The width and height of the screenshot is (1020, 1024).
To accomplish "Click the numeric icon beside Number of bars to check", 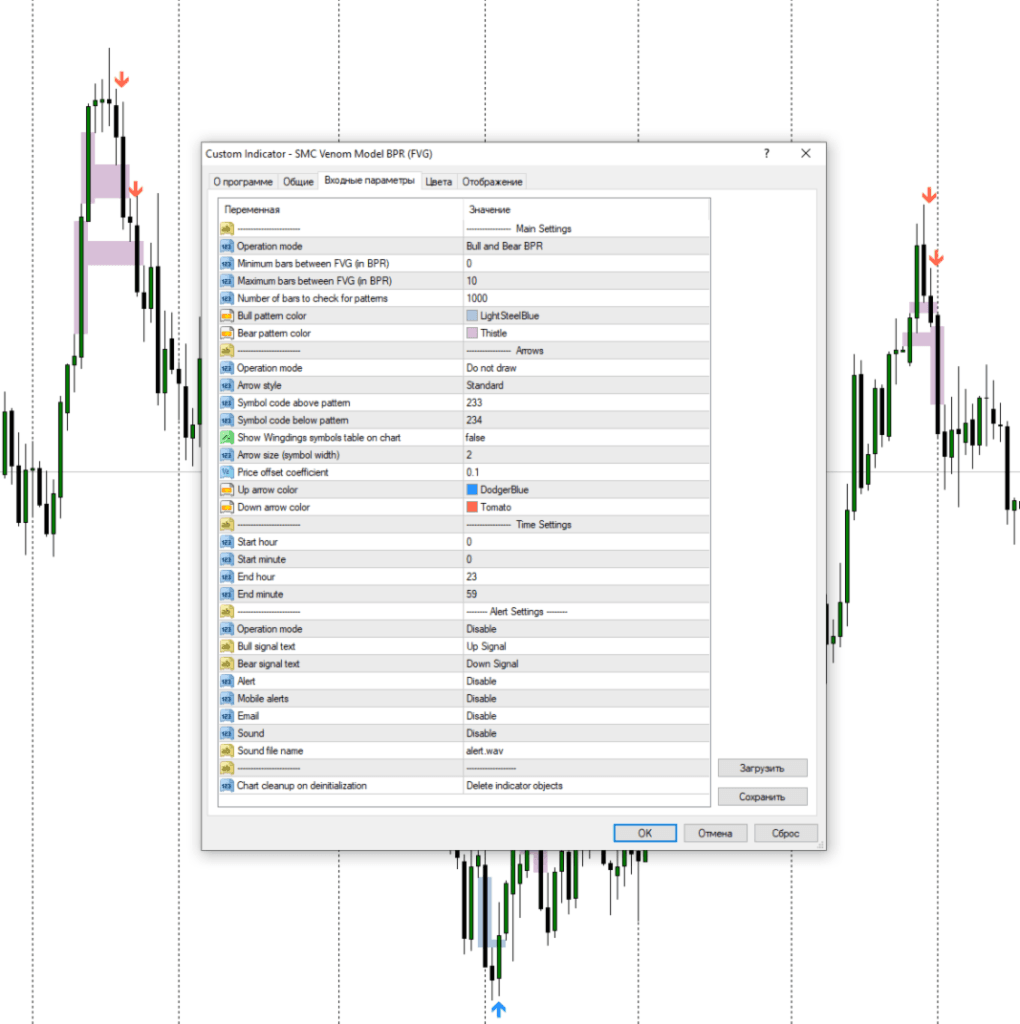I will point(227,298).
